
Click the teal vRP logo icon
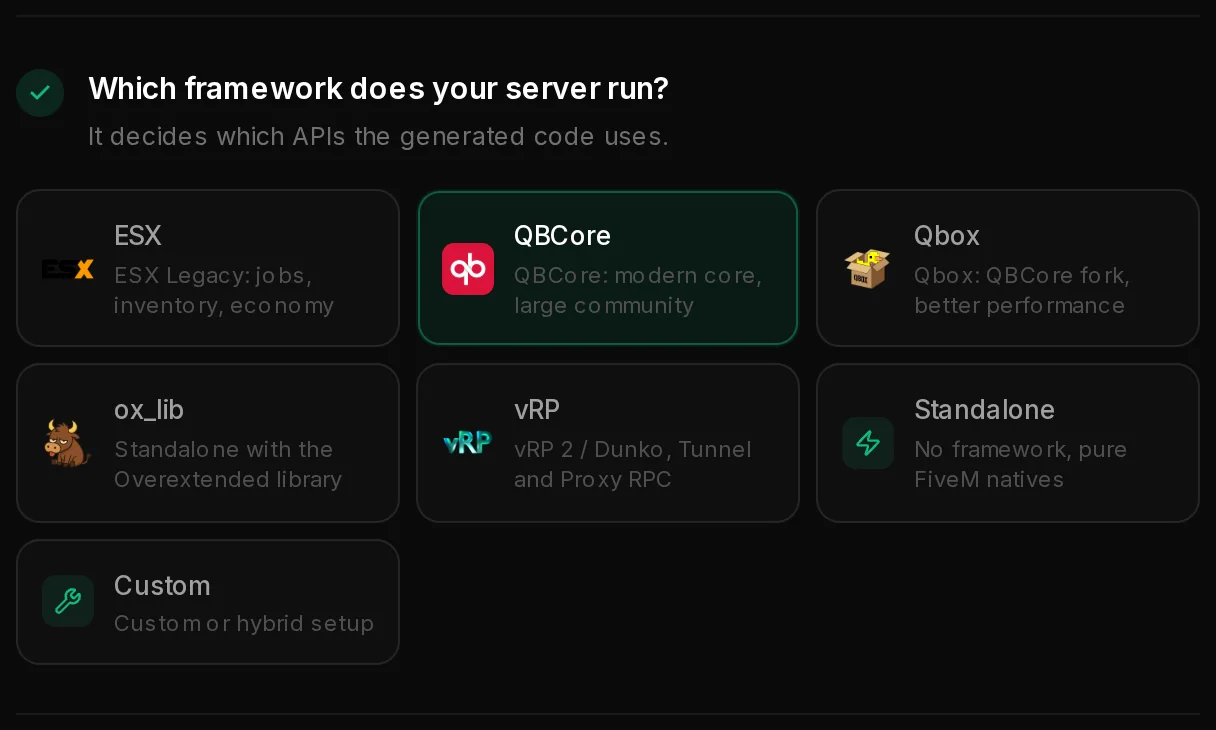[x=468, y=443]
